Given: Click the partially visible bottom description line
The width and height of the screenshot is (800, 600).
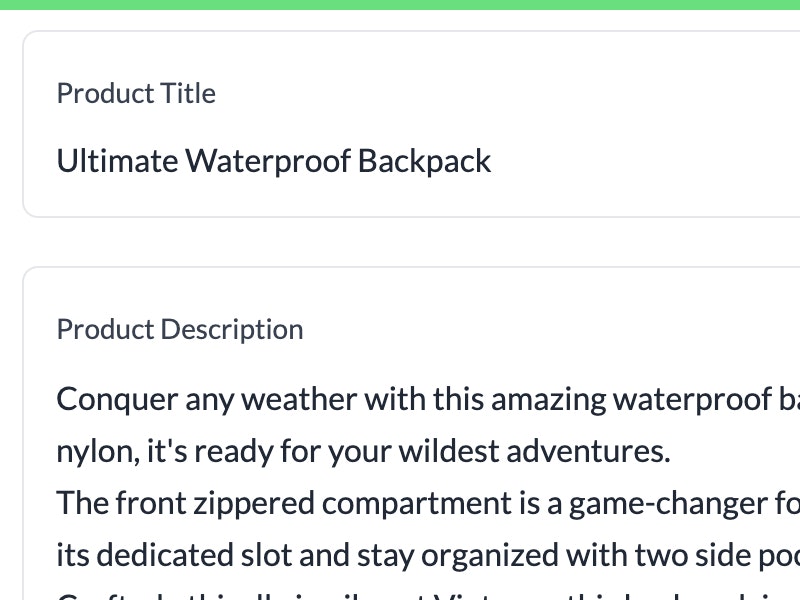Looking at the screenshot, I should [428, 595].
